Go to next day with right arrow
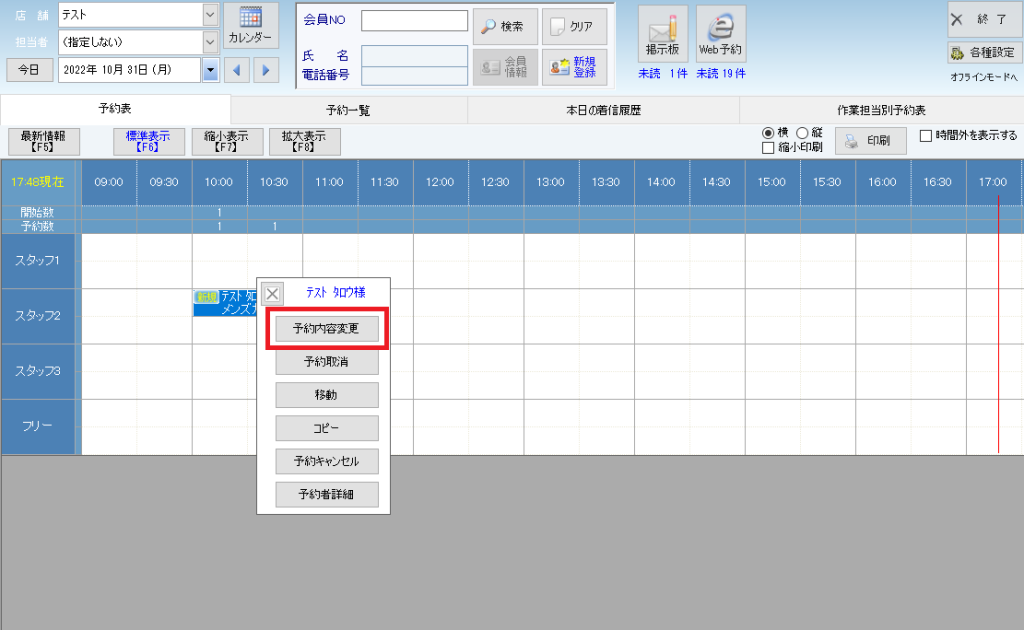Viewport: 1024px width, 630px height. (x=266, y=70)
